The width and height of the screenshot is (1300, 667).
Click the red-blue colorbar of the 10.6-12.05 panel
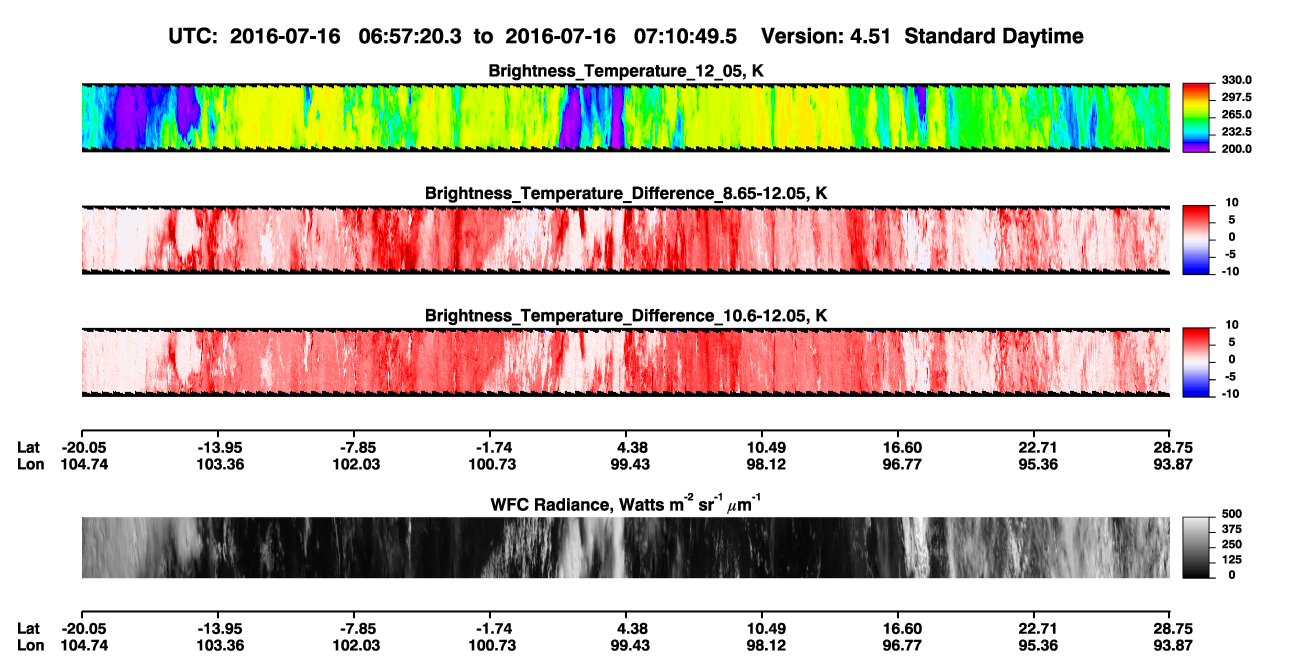pyautogui.click(x=1196, y=363)
